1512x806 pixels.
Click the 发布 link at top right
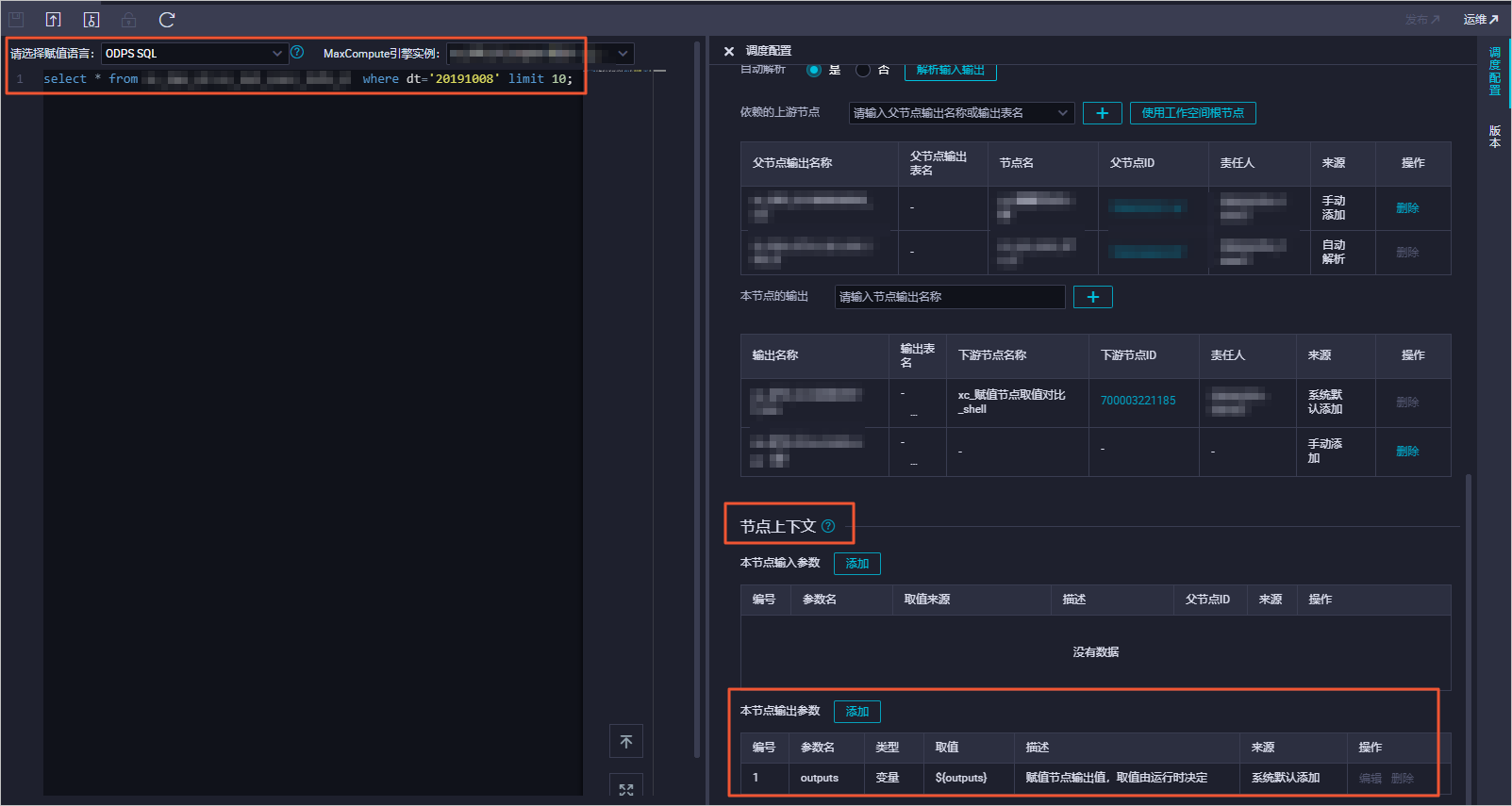coord(1422,20)
